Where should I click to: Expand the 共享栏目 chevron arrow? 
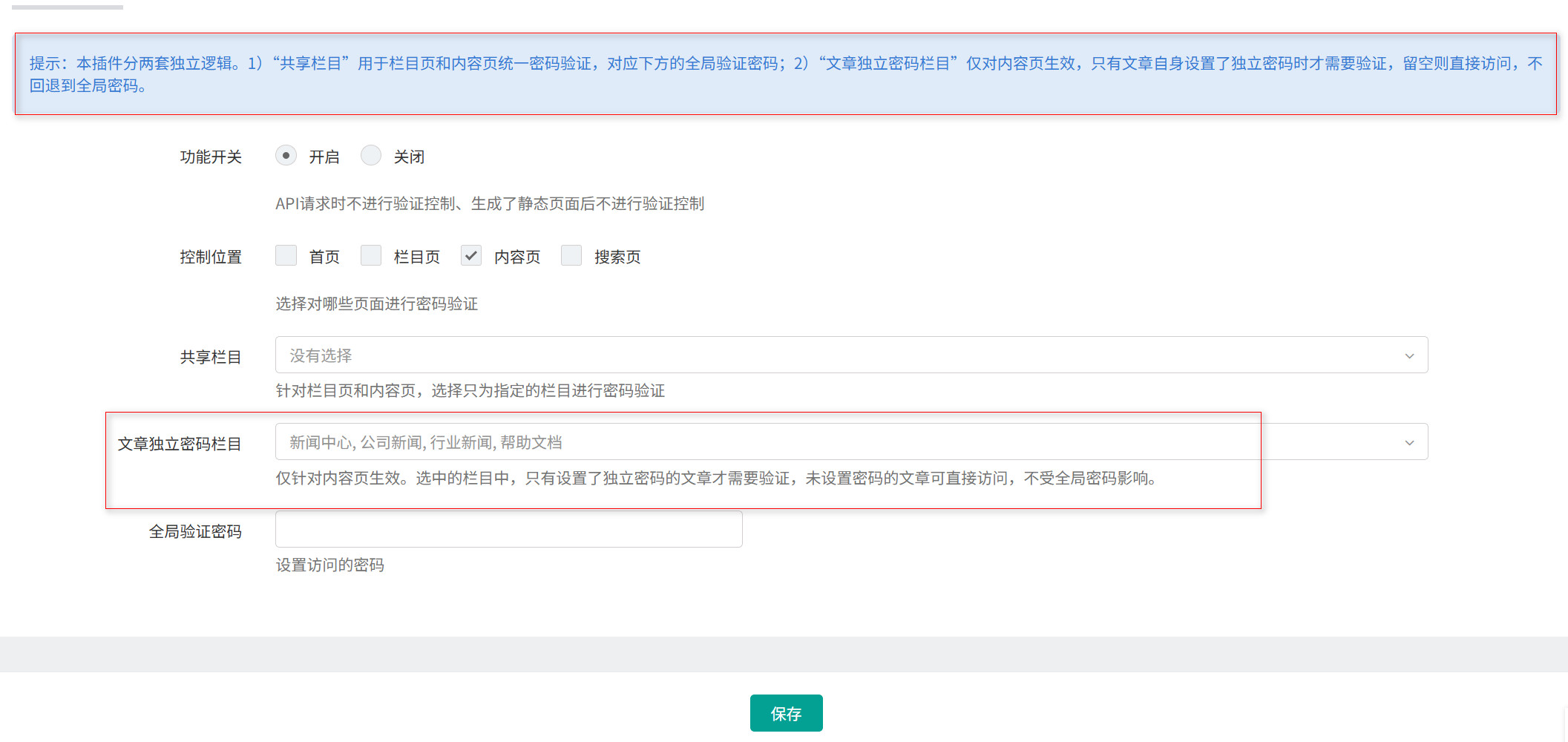pos(1410,355)
